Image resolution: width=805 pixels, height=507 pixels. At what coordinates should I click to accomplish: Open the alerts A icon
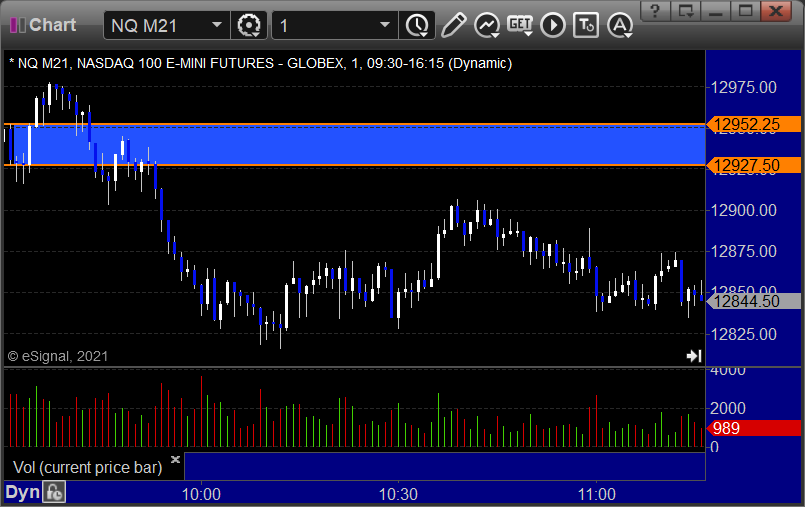pos(620,25)
